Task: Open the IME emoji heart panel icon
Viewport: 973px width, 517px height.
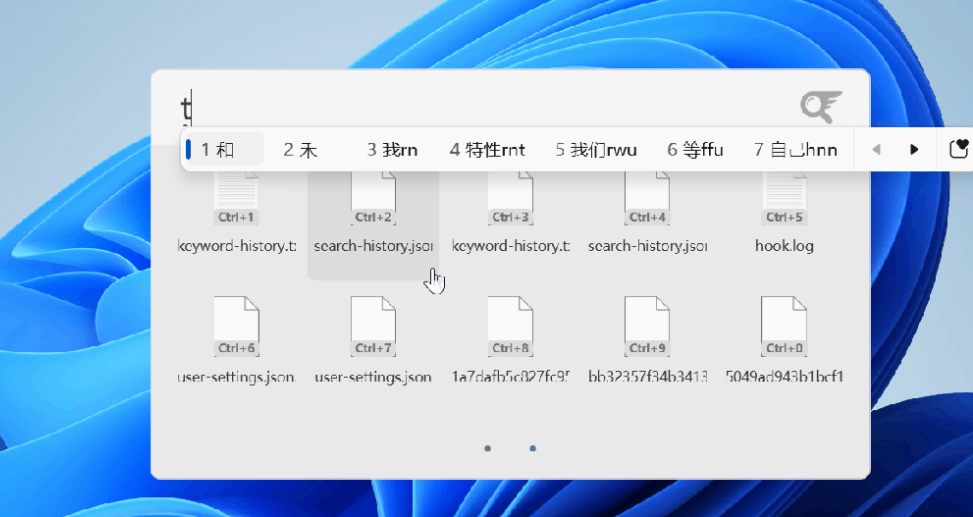Action: pos(959,149)
